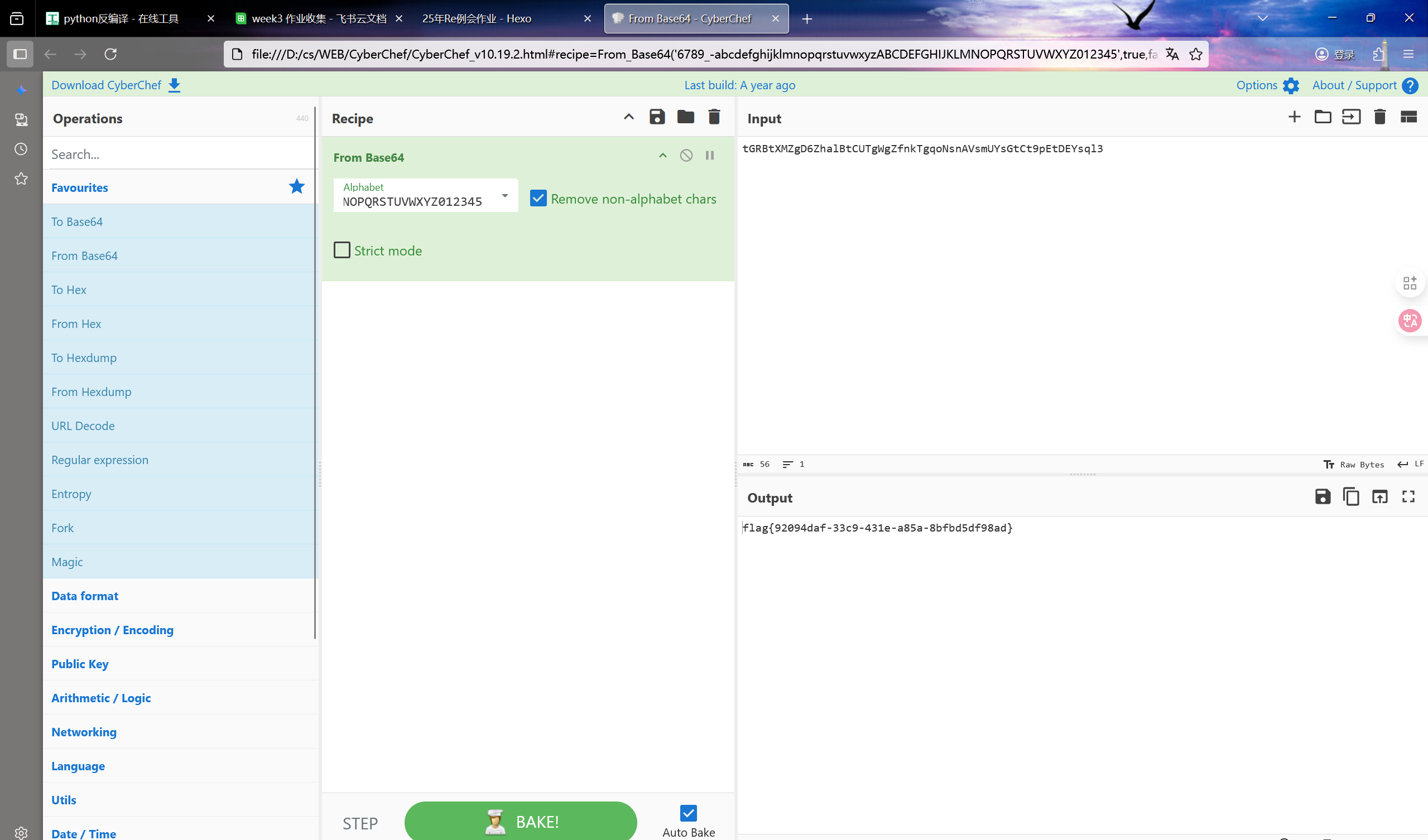The image size is (1428, 840).
Task: Toggle Auto Bake checkbox
Action: coord(688,813)
